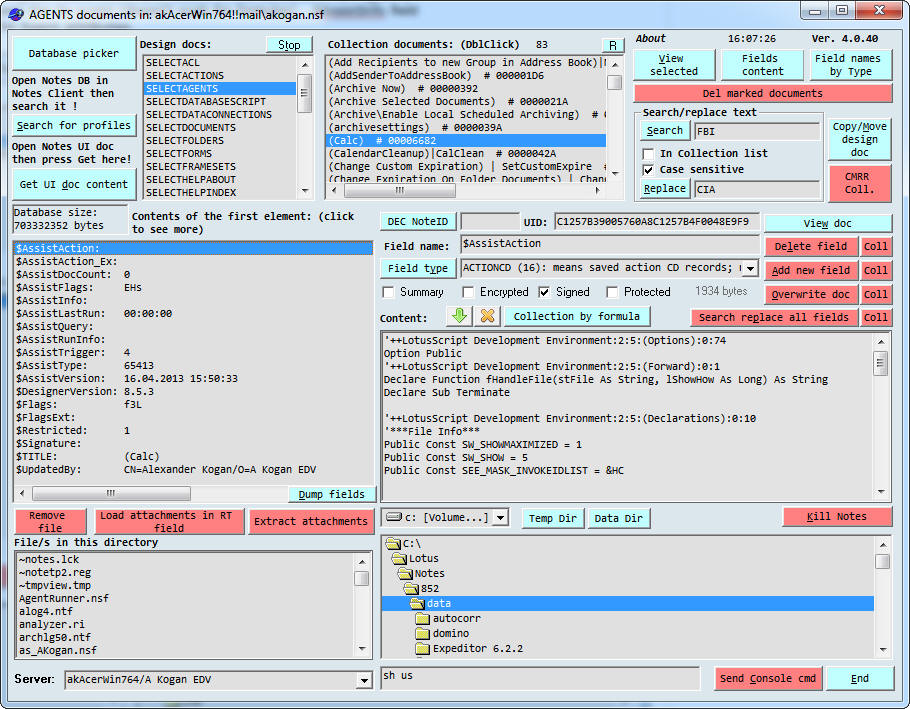Click the Search for profiles button

[74, 125]
